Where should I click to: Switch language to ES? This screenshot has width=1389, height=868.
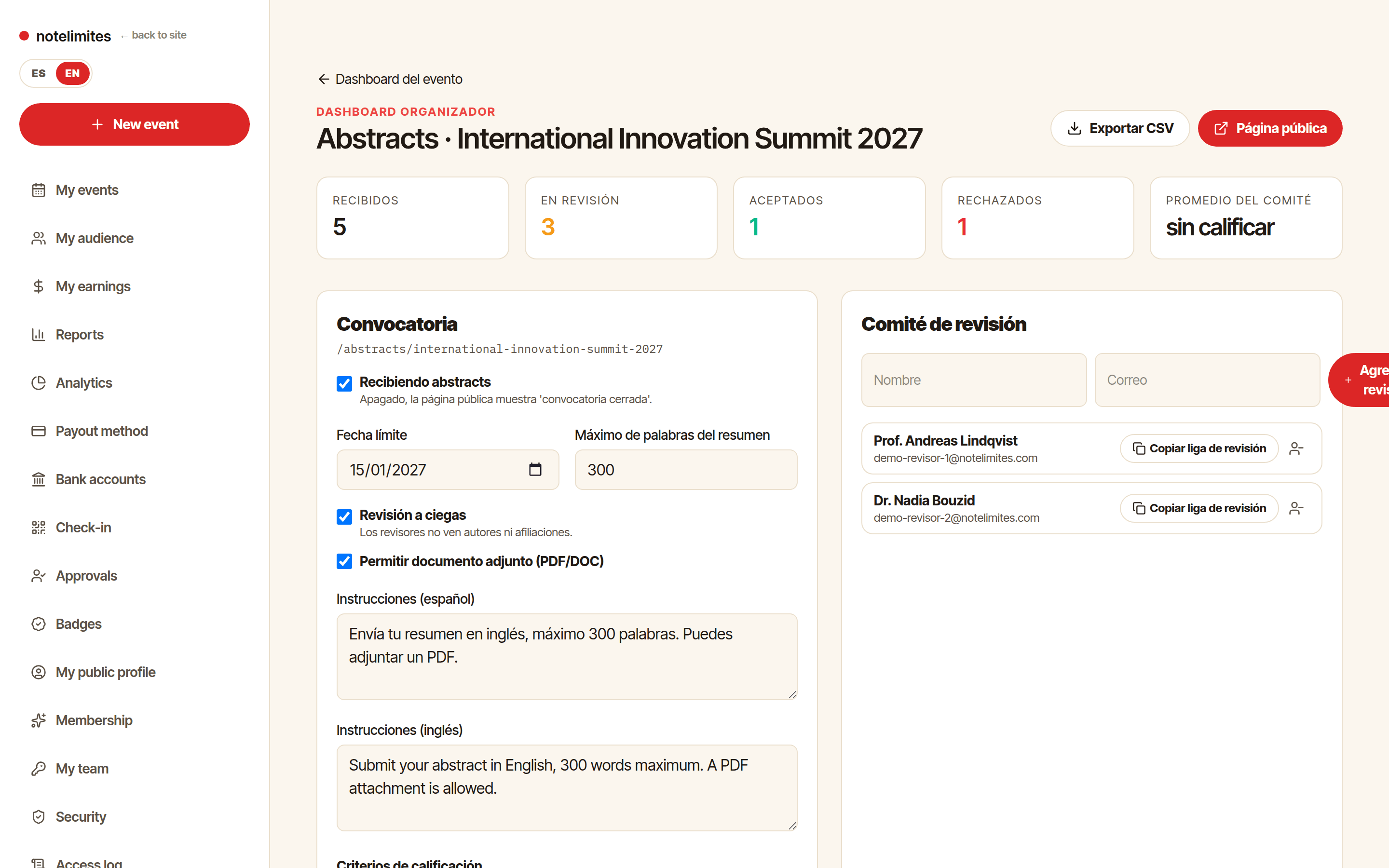coord(39,73)
